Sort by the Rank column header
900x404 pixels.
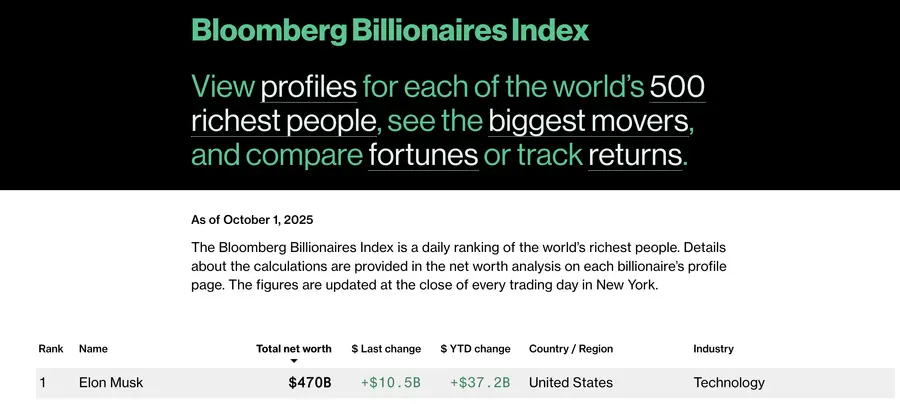pos(51,349)
